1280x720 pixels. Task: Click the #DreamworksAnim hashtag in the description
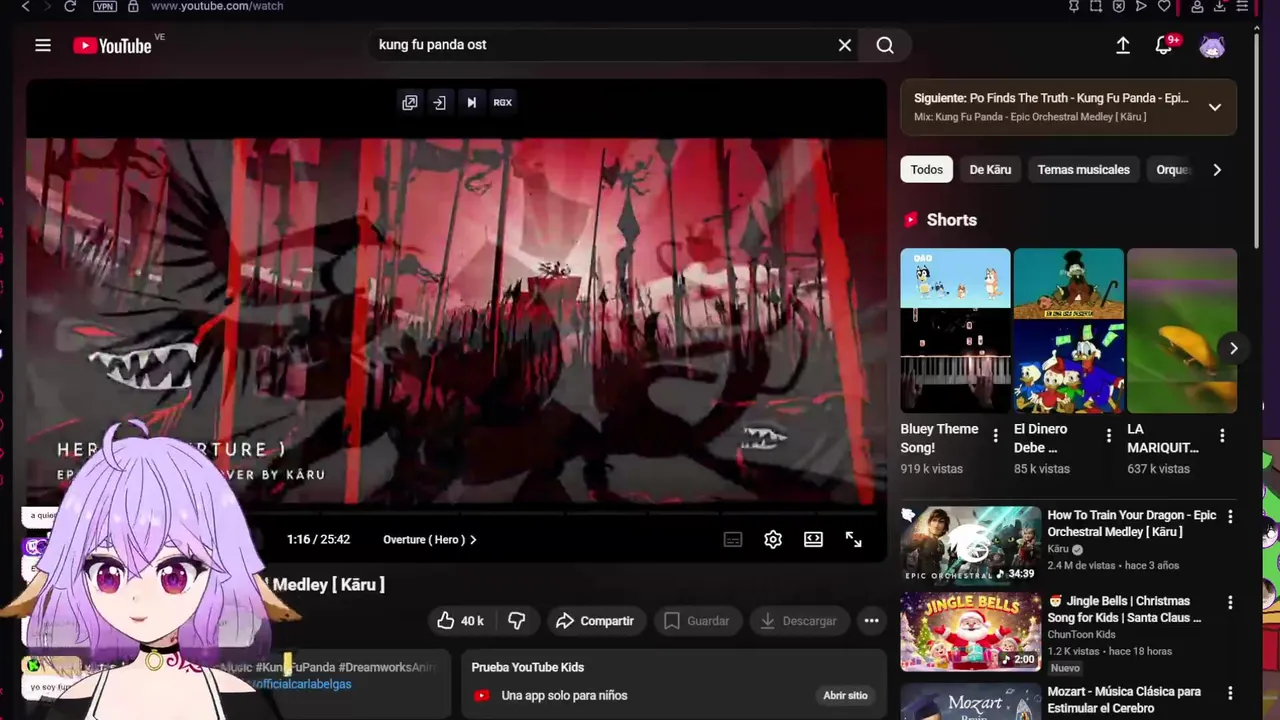coord(387,668)
